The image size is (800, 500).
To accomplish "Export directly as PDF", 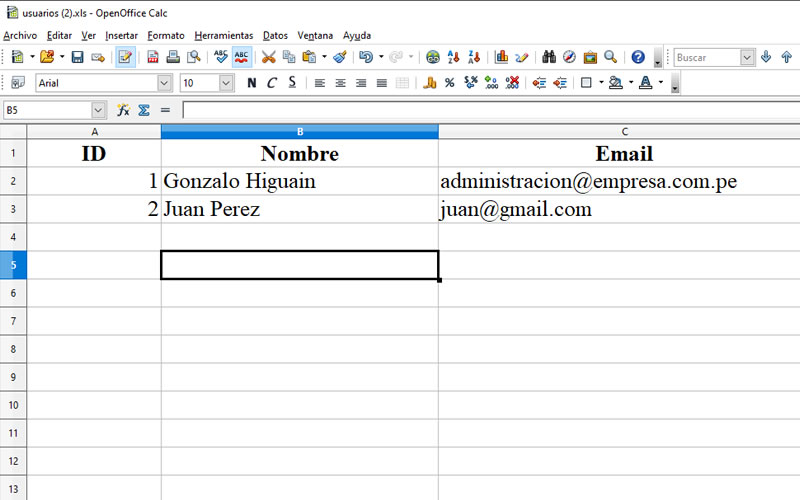I will pyautogui.click(x=153, y=57).
